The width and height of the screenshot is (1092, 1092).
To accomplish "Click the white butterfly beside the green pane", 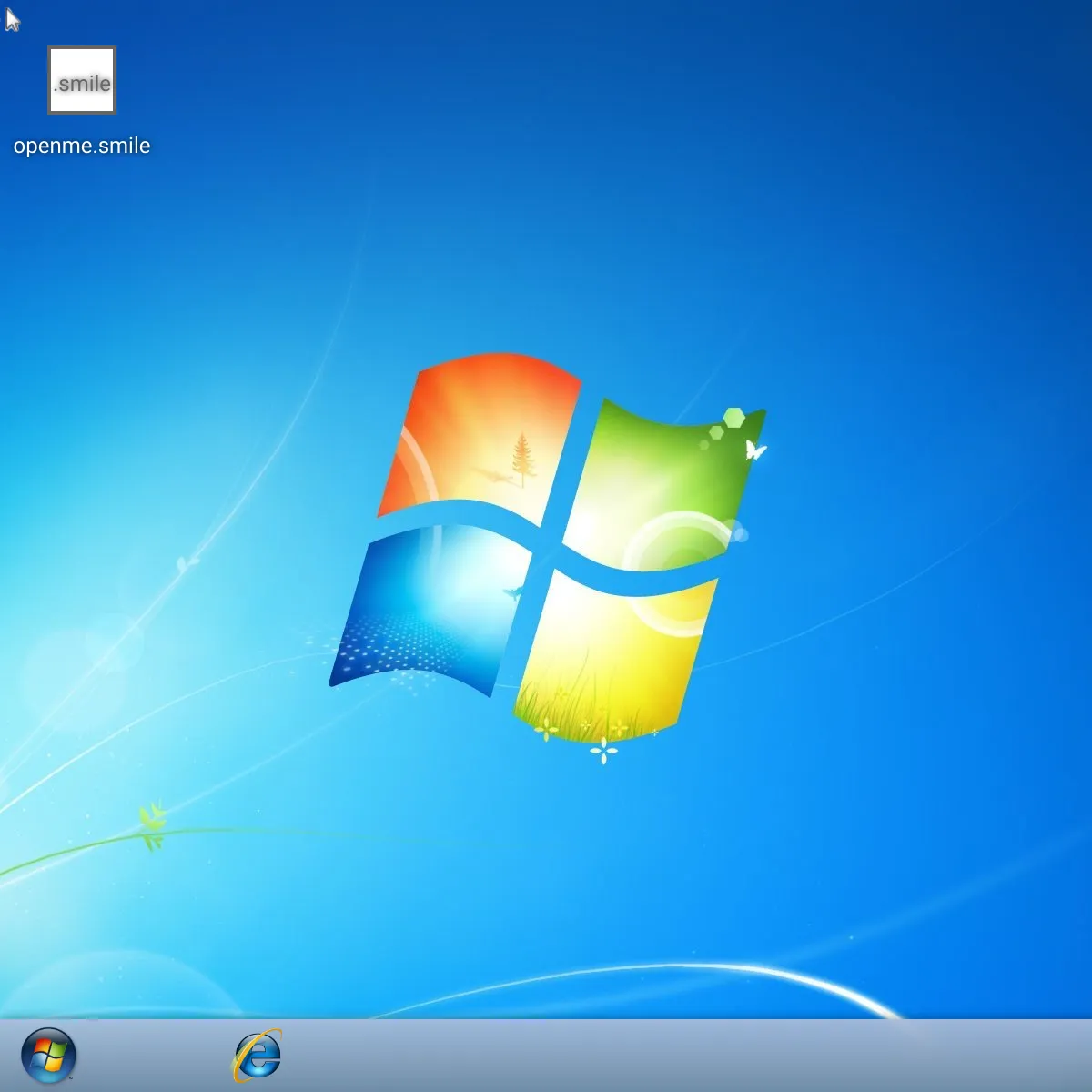I will (754, 450).
